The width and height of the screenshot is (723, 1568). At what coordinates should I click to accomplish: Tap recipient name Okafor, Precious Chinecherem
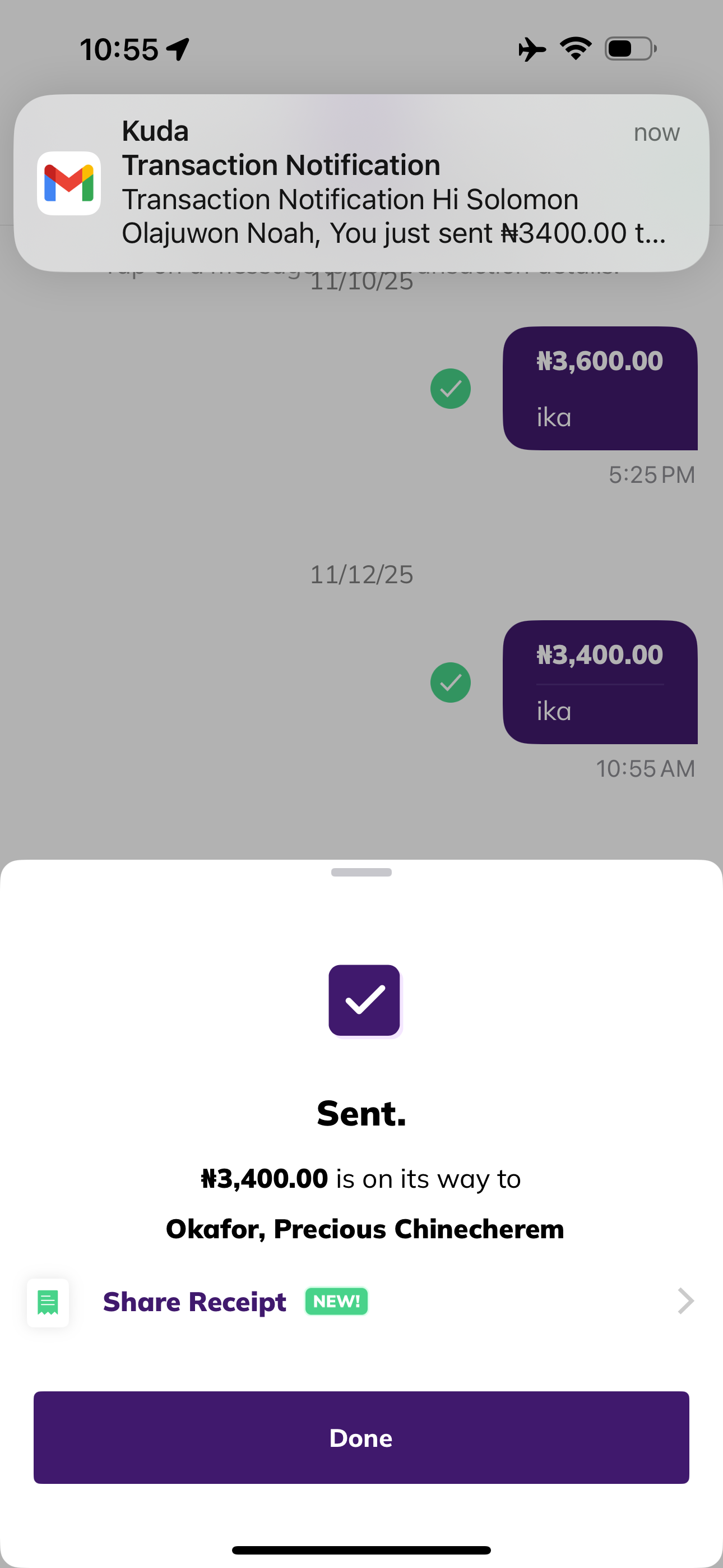pos(365,1229)
